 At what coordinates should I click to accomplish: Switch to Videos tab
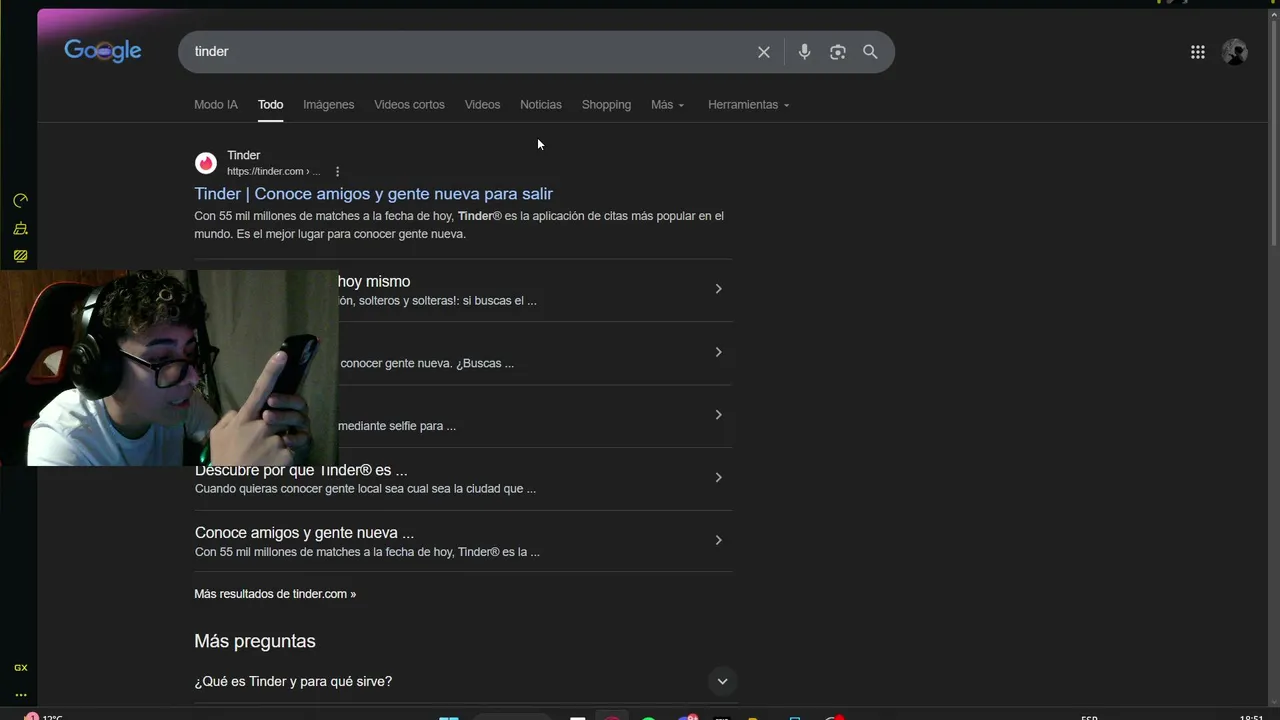[x=482, y=105]
